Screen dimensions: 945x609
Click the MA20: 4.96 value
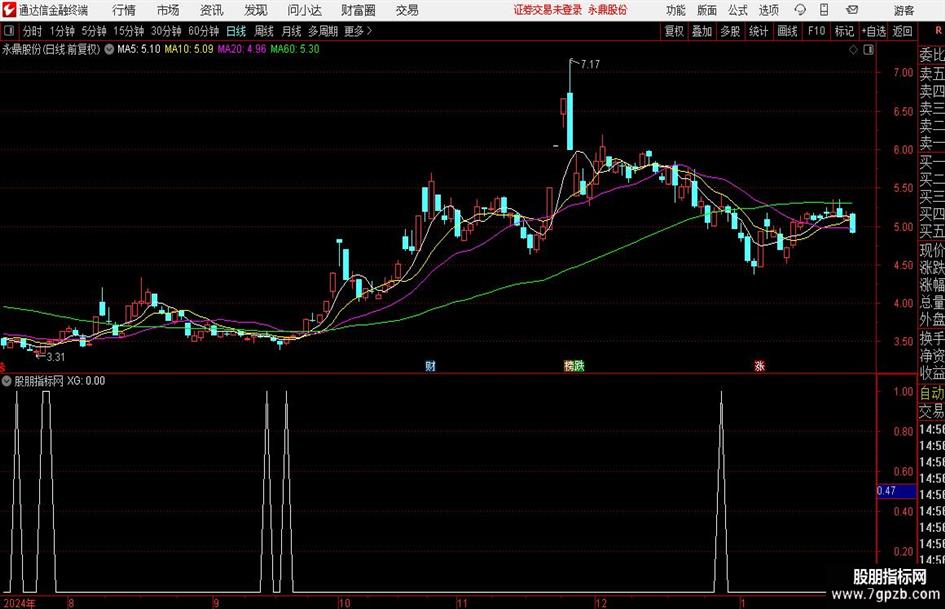click(242, 49)
